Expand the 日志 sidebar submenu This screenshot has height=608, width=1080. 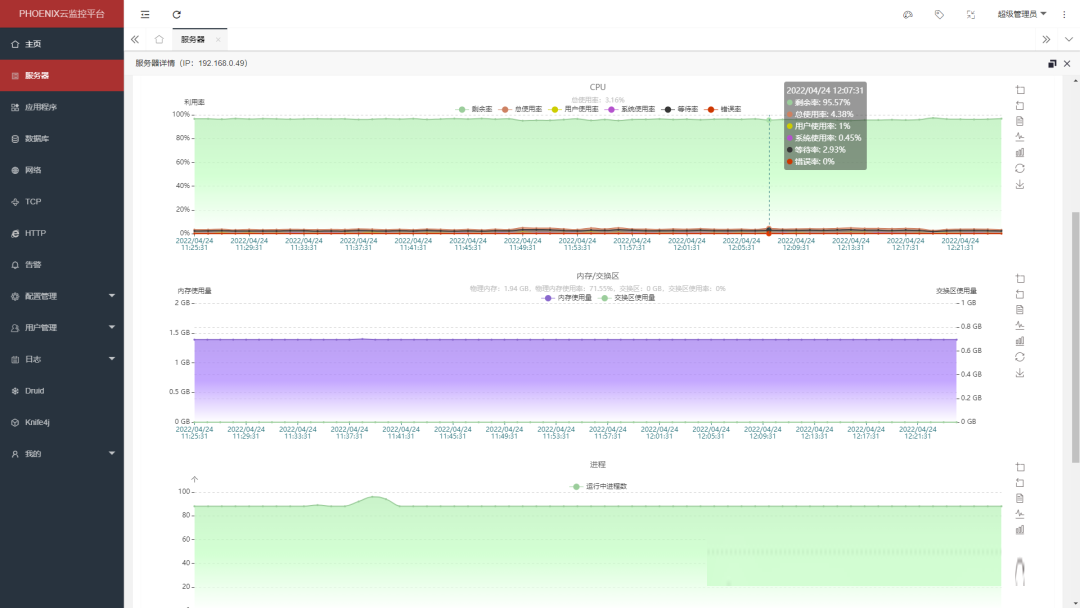[62, 359]
